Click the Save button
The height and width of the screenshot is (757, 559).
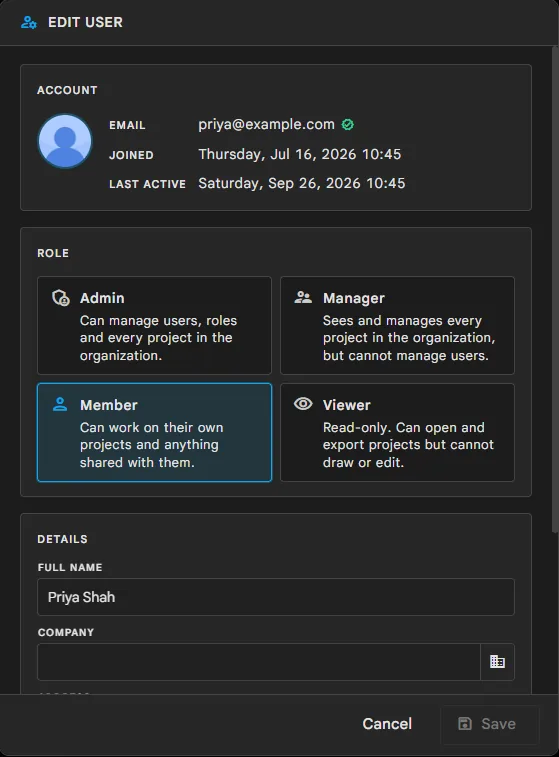[x=489, y=724]
